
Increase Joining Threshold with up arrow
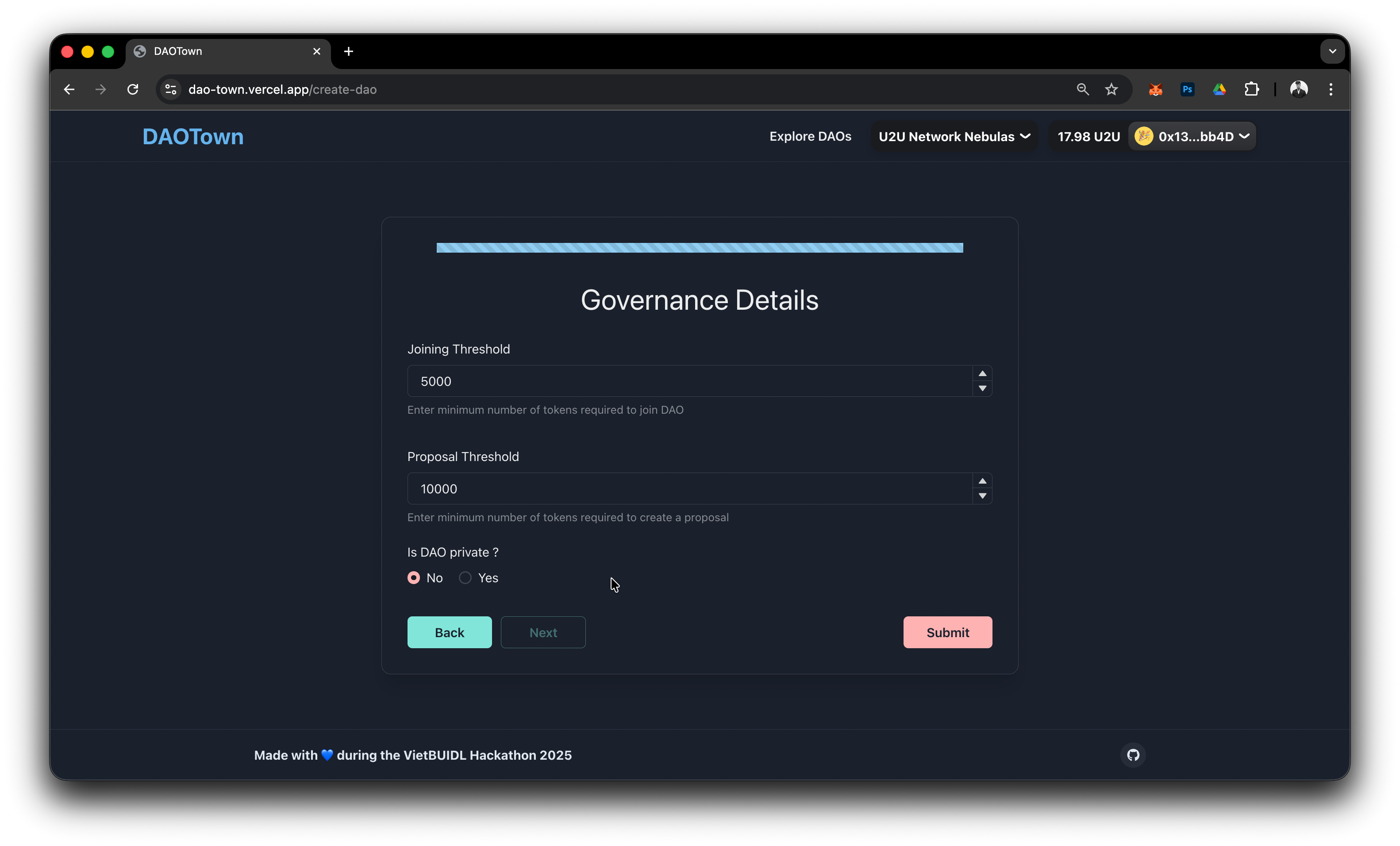982,373
